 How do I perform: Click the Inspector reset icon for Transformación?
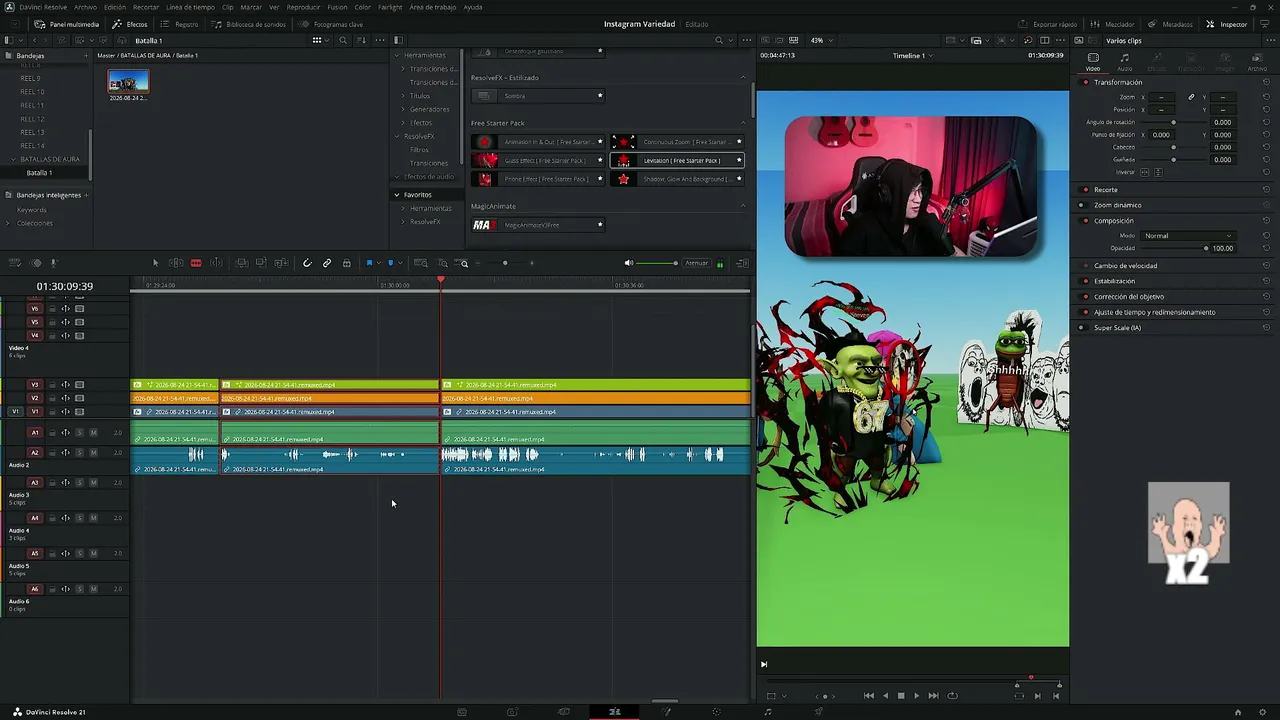(1266, 82)
